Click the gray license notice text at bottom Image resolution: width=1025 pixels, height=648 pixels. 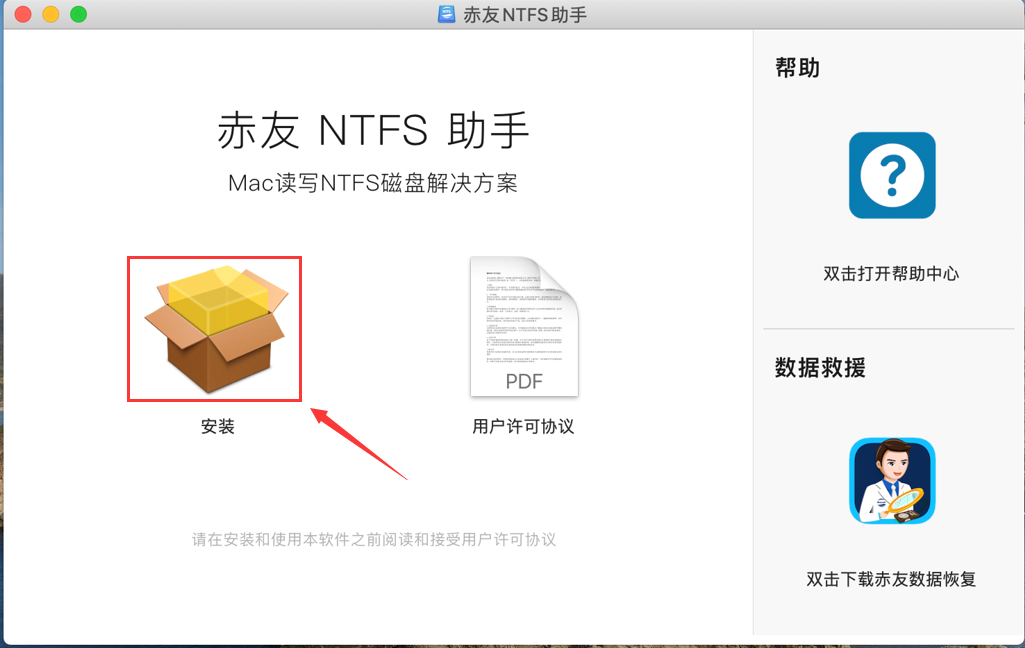374,540
